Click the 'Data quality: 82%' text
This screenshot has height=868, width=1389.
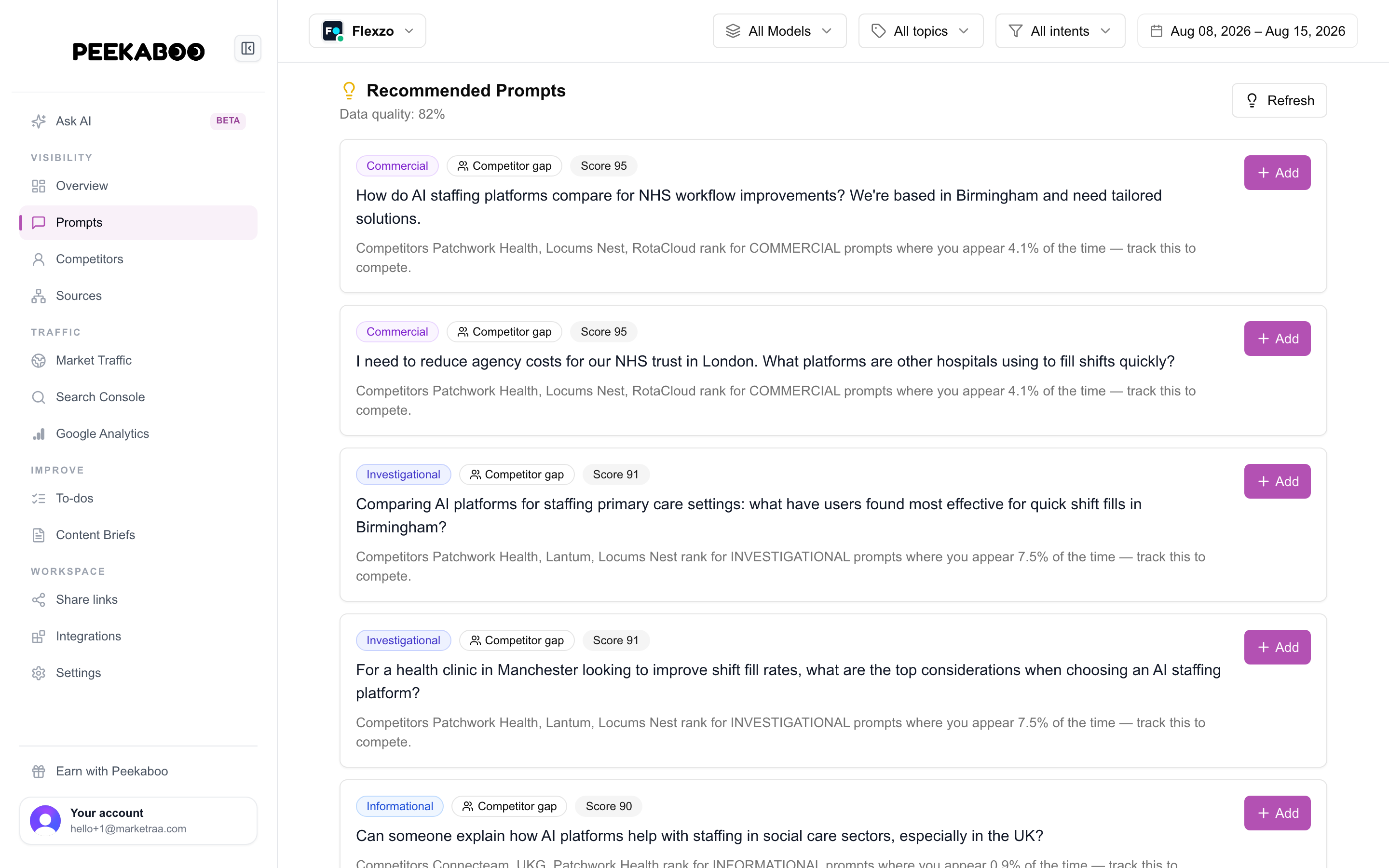point(392,114)
